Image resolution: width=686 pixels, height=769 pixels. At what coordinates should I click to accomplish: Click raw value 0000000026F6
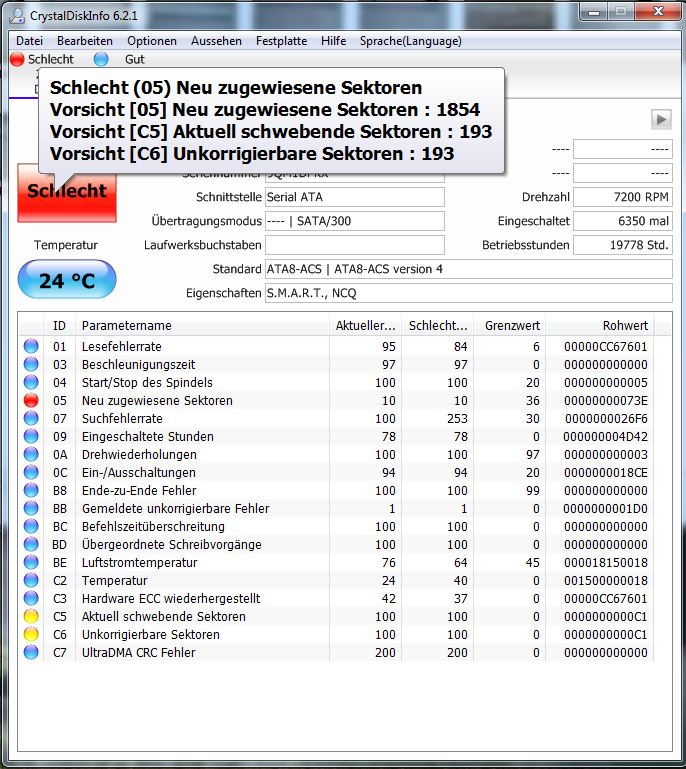606,419
